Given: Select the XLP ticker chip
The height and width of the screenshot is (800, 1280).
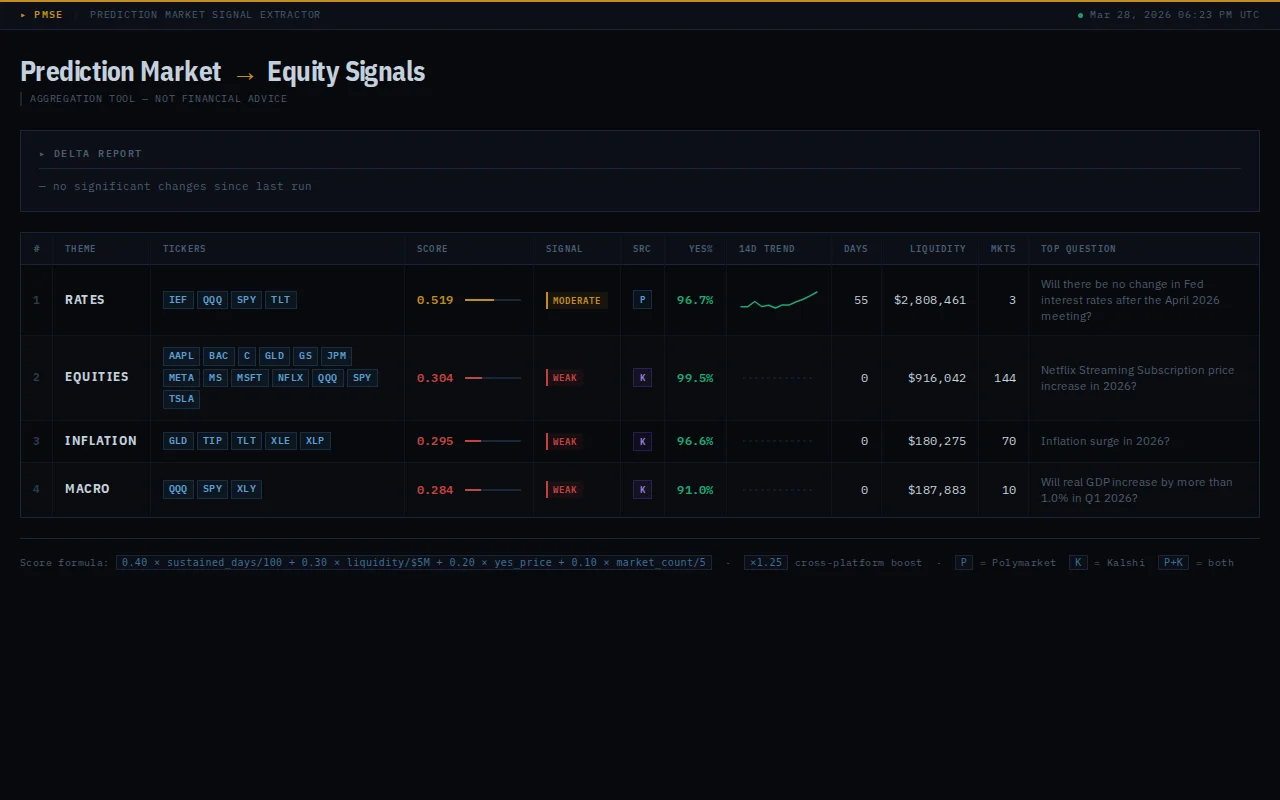Looking at the screenshot, I should (x=315, y=441).
